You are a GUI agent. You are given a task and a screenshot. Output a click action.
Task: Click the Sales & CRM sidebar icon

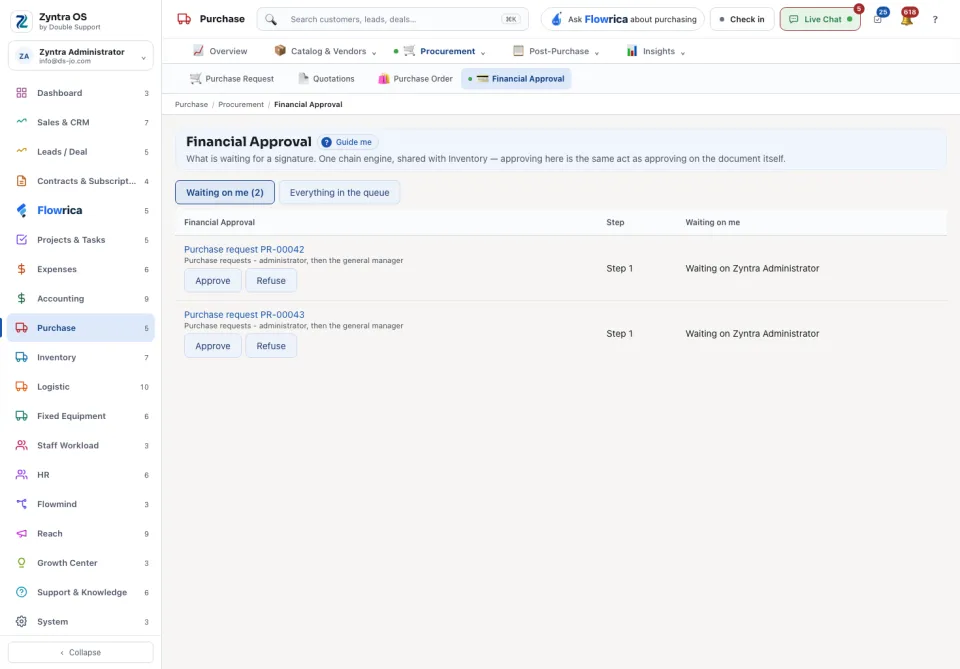[21, 122]
